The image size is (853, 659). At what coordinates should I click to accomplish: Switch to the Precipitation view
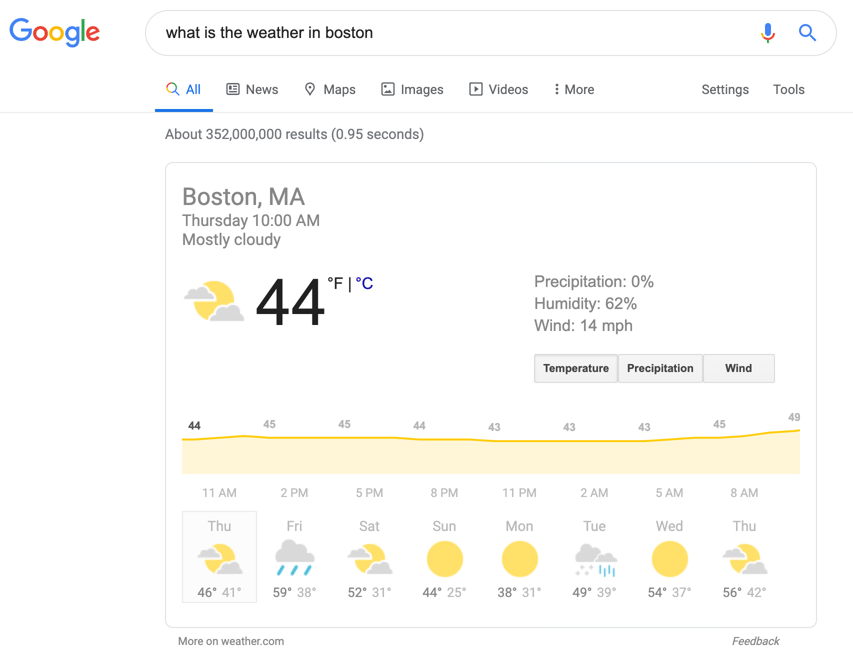(x=660, y=368)
